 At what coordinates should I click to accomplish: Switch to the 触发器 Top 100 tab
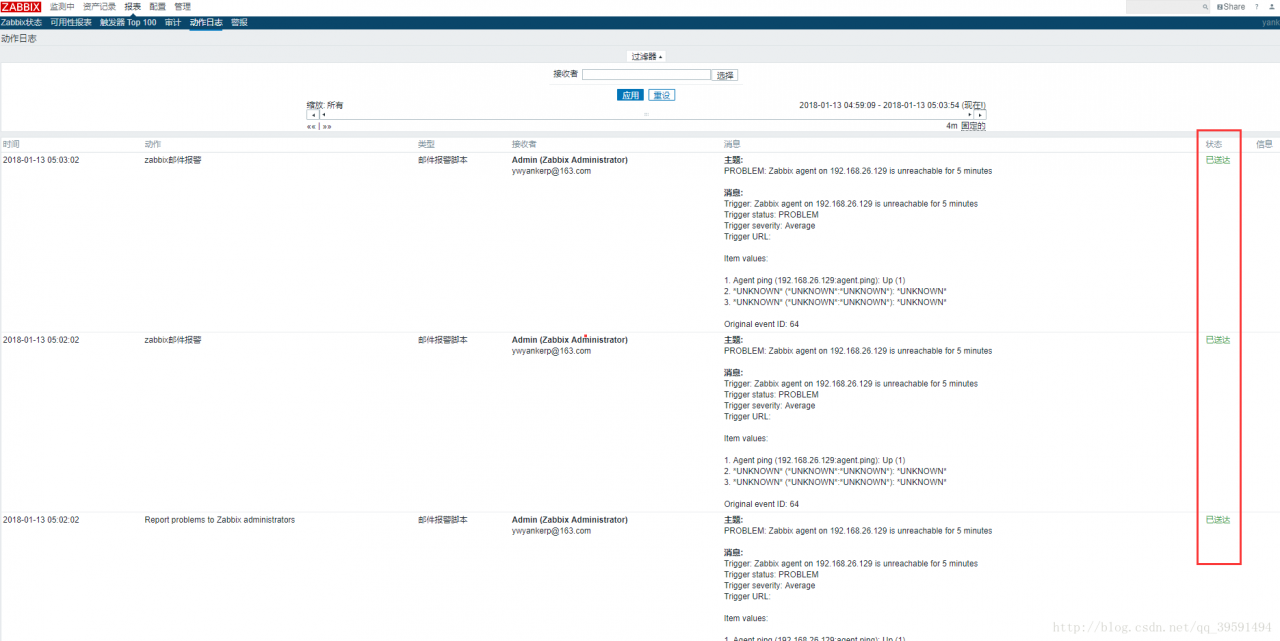pyautogui.click(x=128, y=22)
